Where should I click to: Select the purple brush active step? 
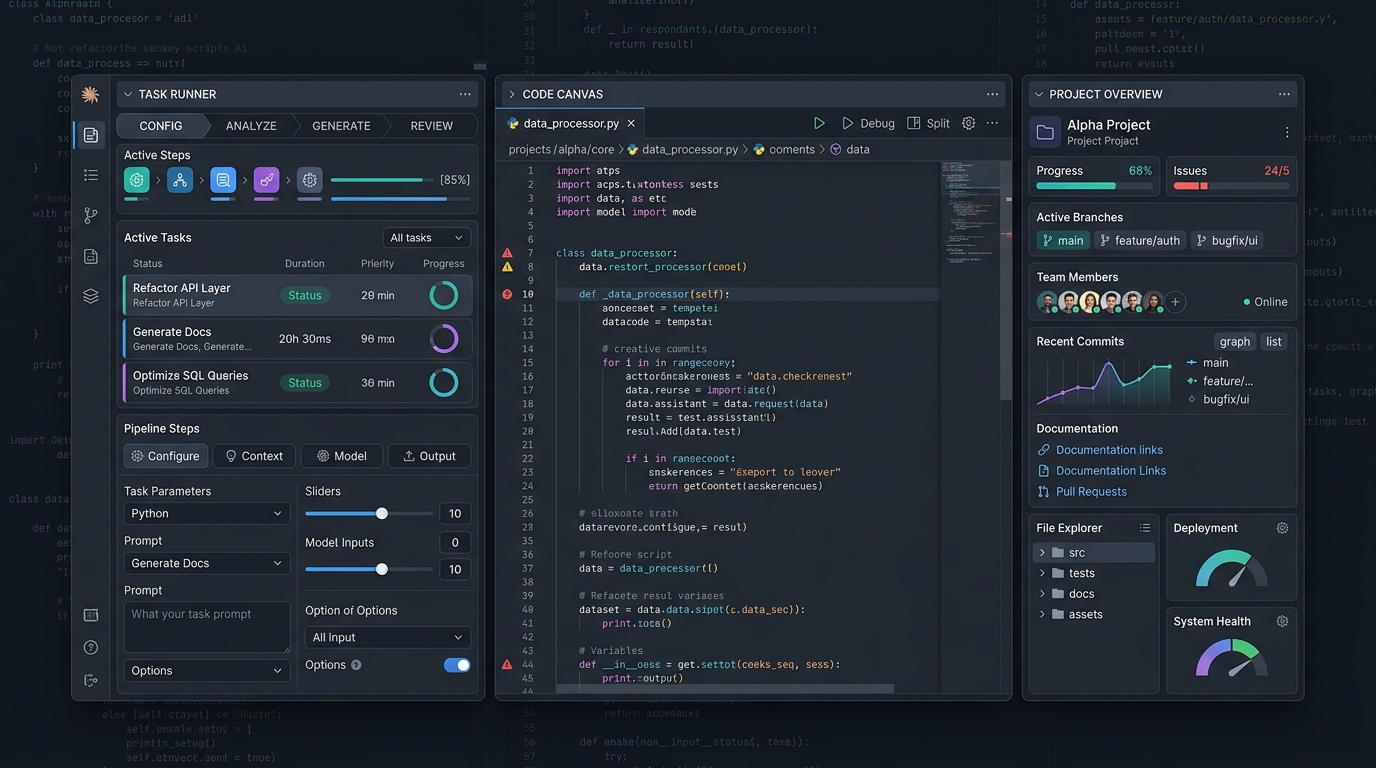coord(266,180)
